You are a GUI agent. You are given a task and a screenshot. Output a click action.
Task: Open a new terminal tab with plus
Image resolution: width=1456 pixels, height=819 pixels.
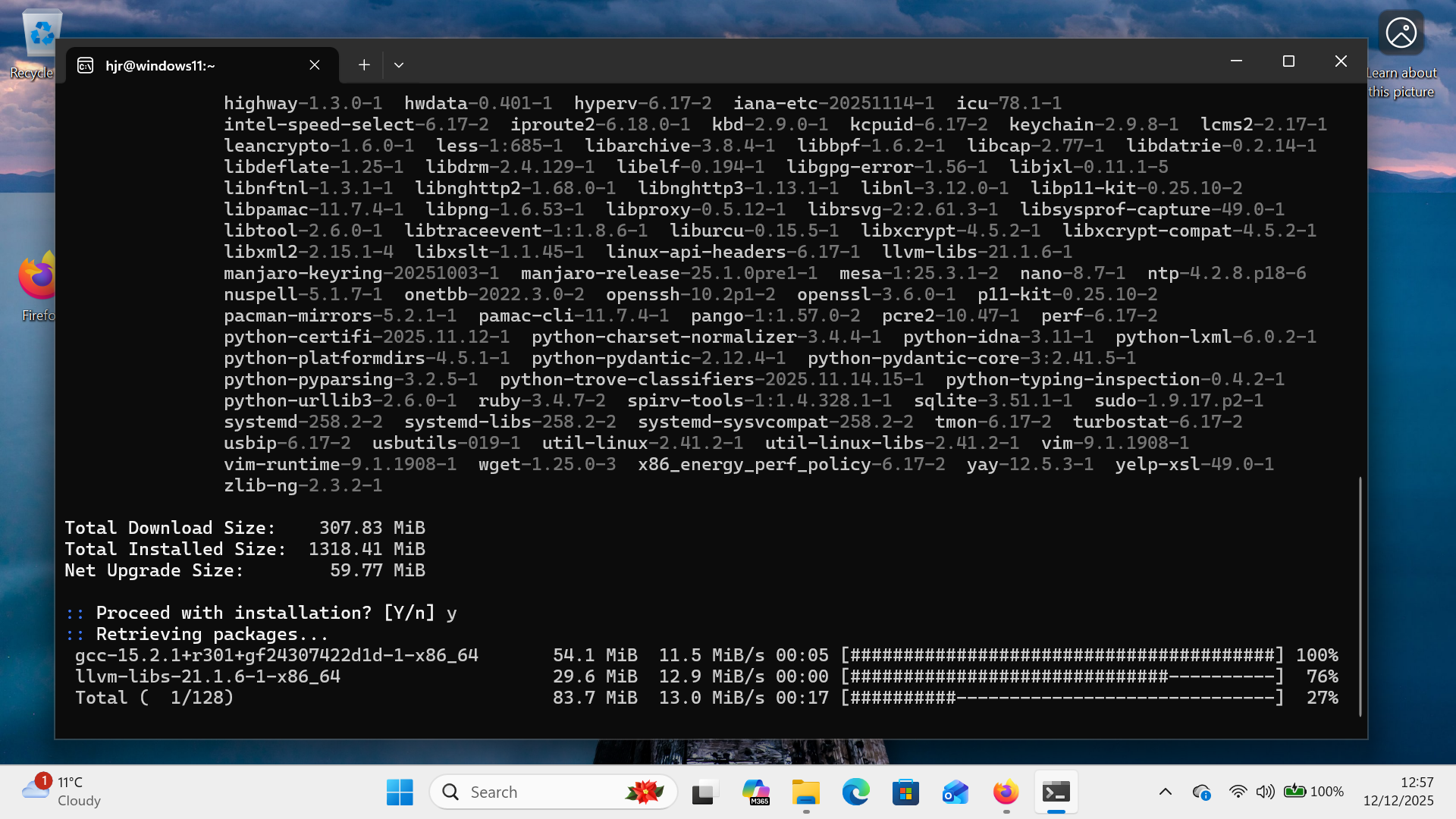pyautogui.click(x=364, y=65)
